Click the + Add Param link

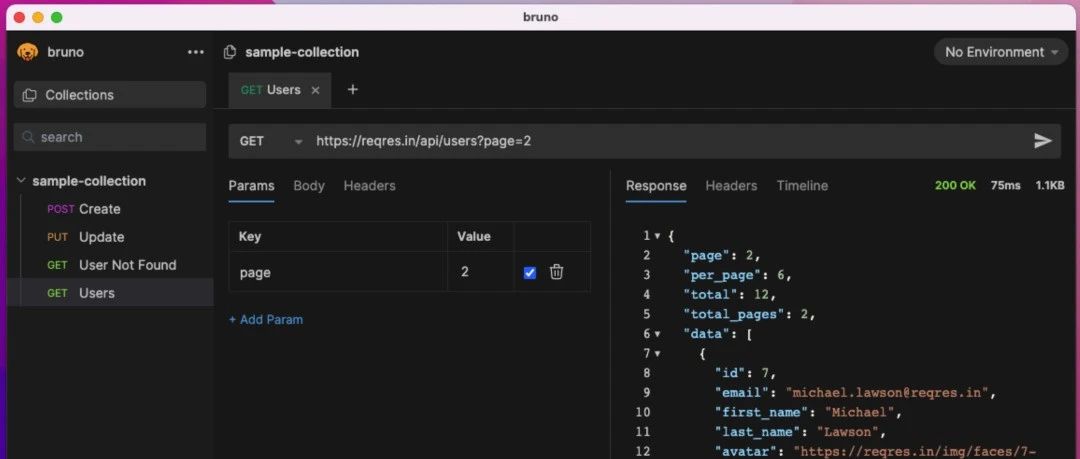pos(266,320)
